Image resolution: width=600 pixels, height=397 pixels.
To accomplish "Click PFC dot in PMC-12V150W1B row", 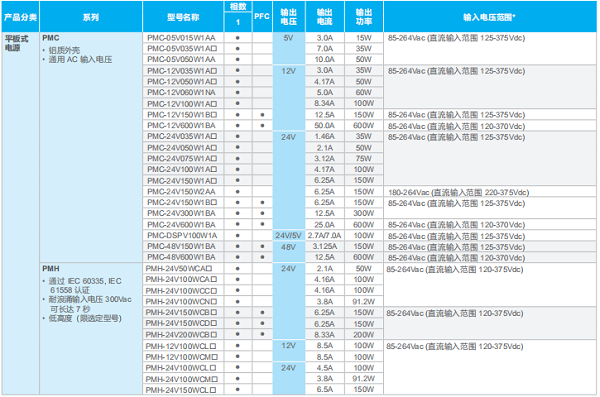I will (x=262, y=115).
